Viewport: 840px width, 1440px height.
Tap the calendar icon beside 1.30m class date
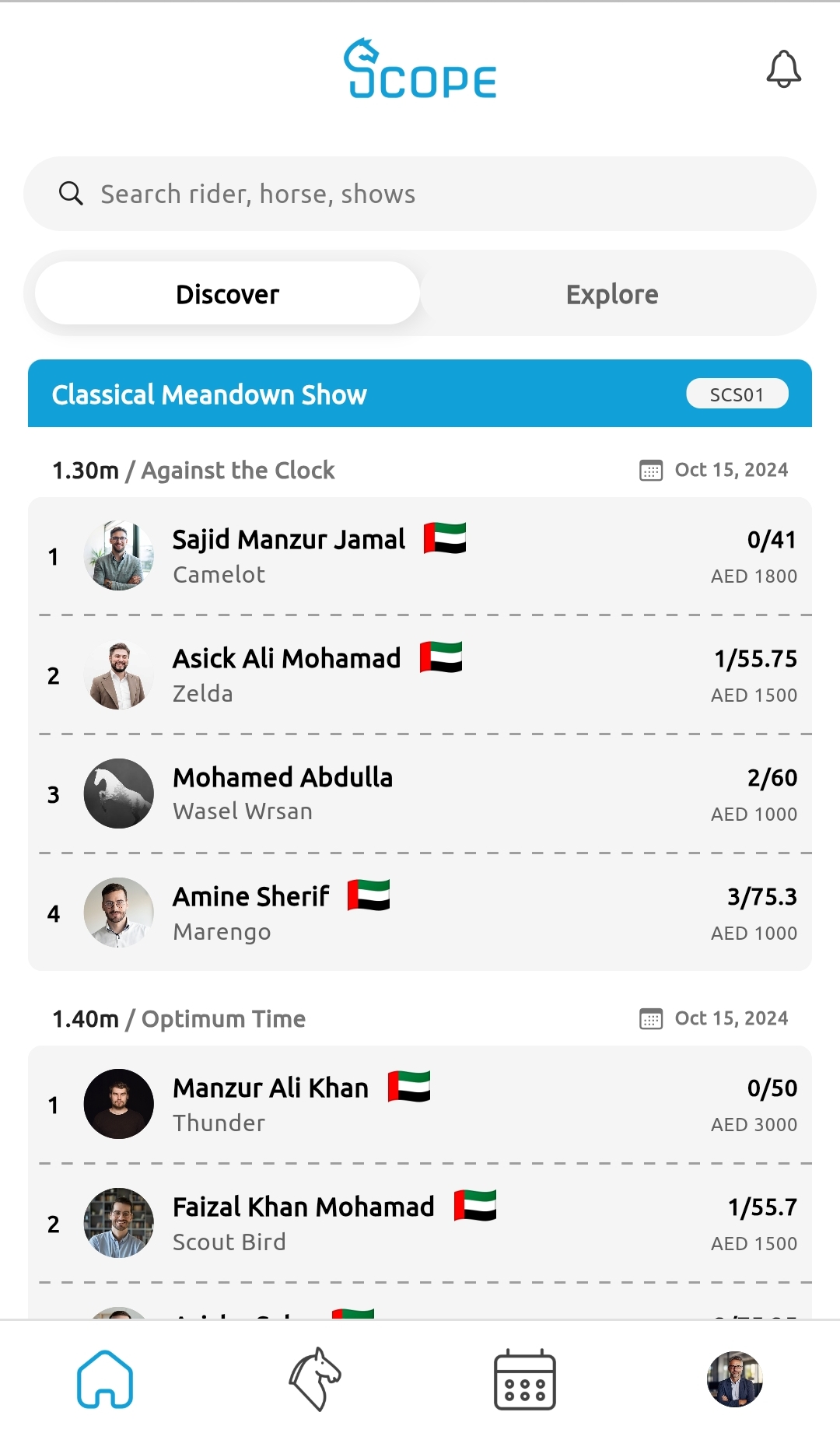pos(651,471)
